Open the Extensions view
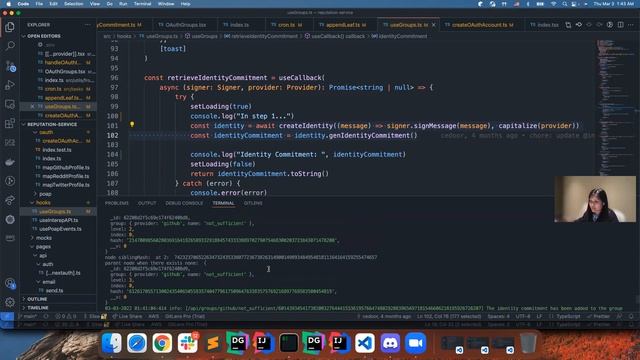640x360 pixels. point(10,123)
